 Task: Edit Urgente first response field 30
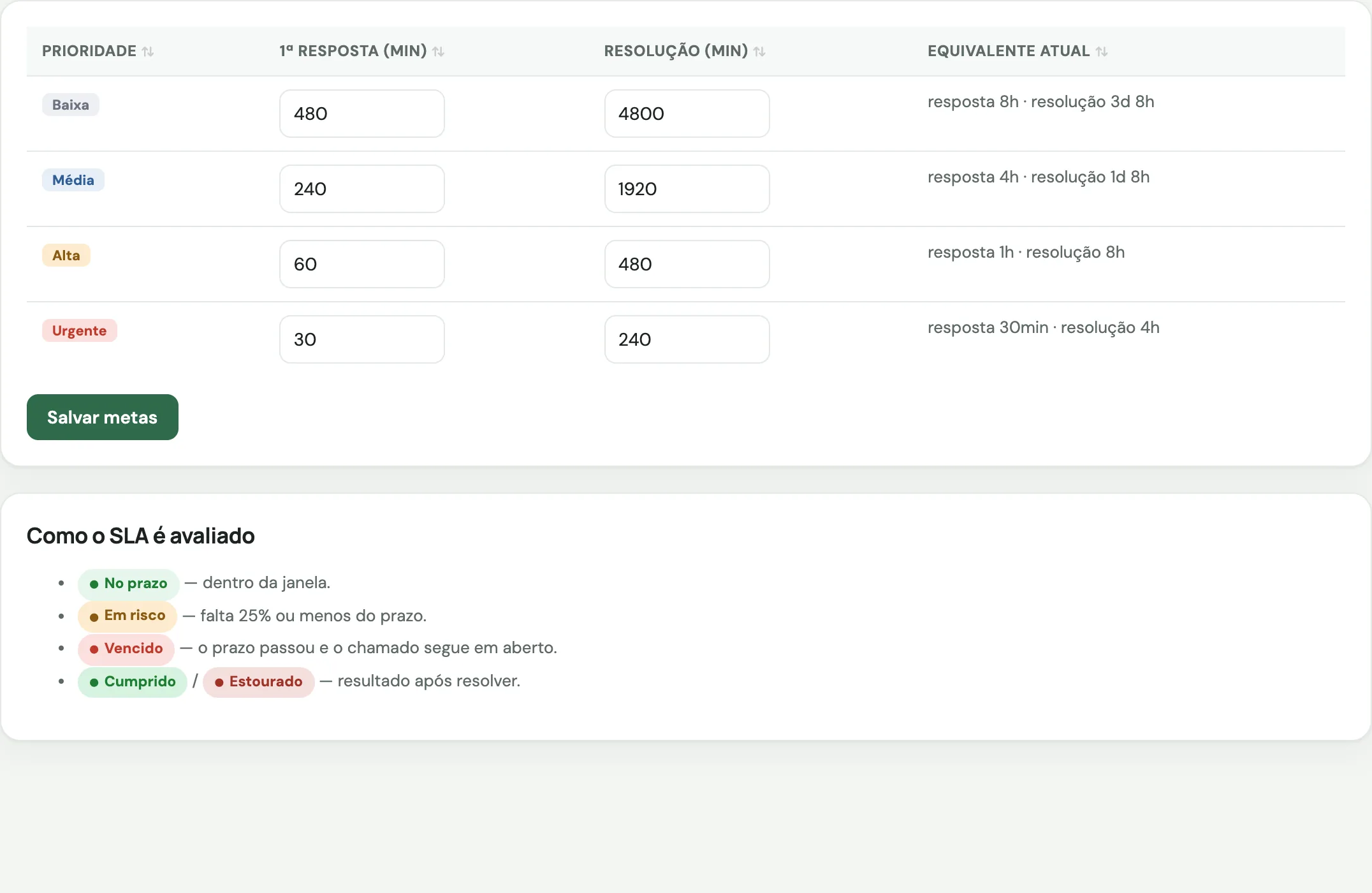click(x=362, y=339)
